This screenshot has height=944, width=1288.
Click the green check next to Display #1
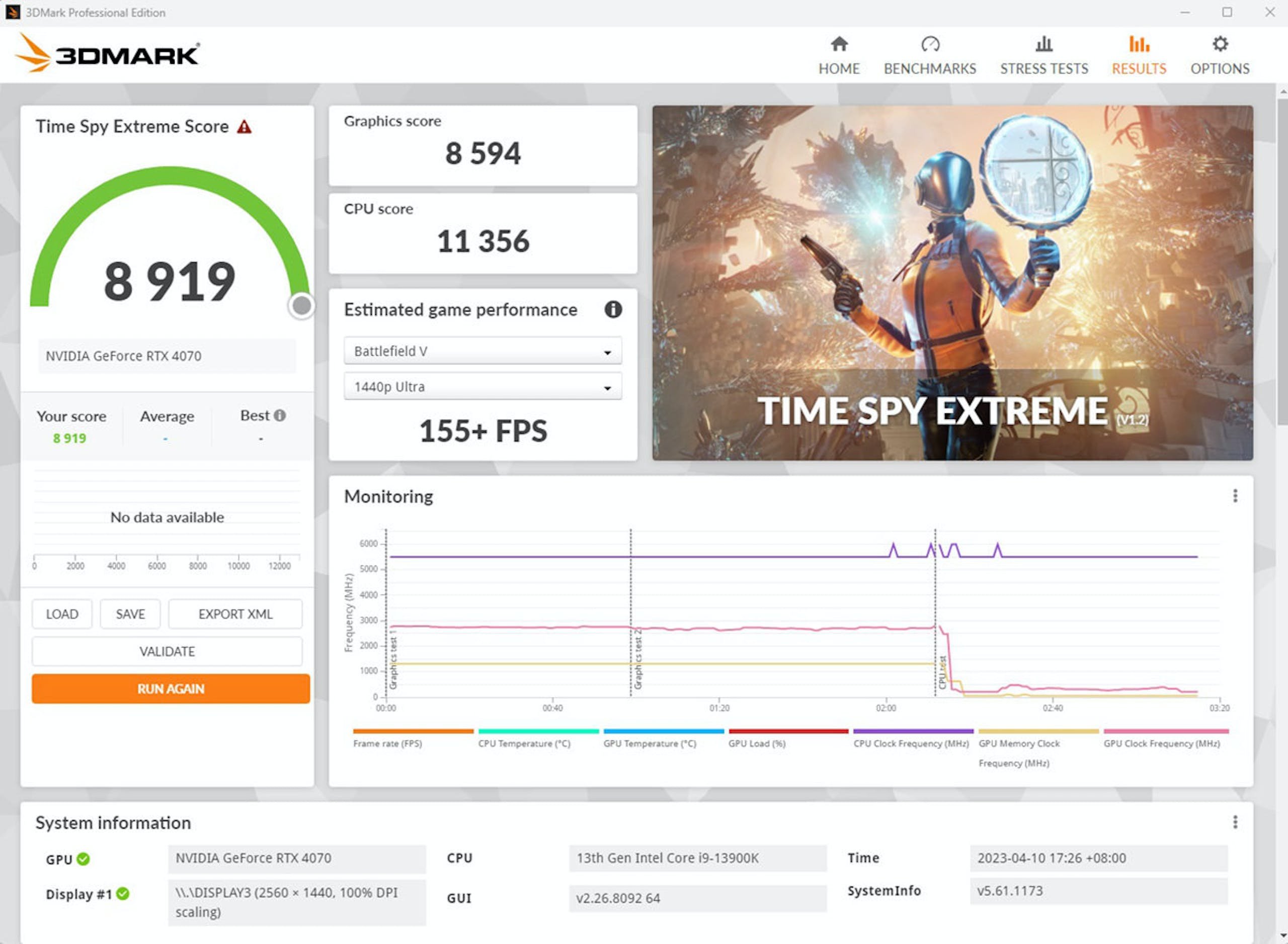(123, 893)
